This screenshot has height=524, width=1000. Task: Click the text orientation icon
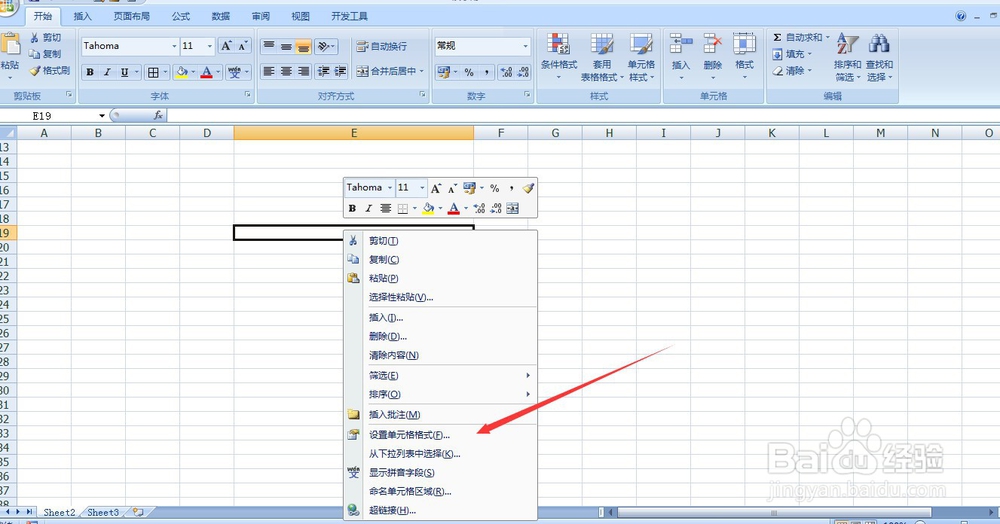click(x=323, y=46)
